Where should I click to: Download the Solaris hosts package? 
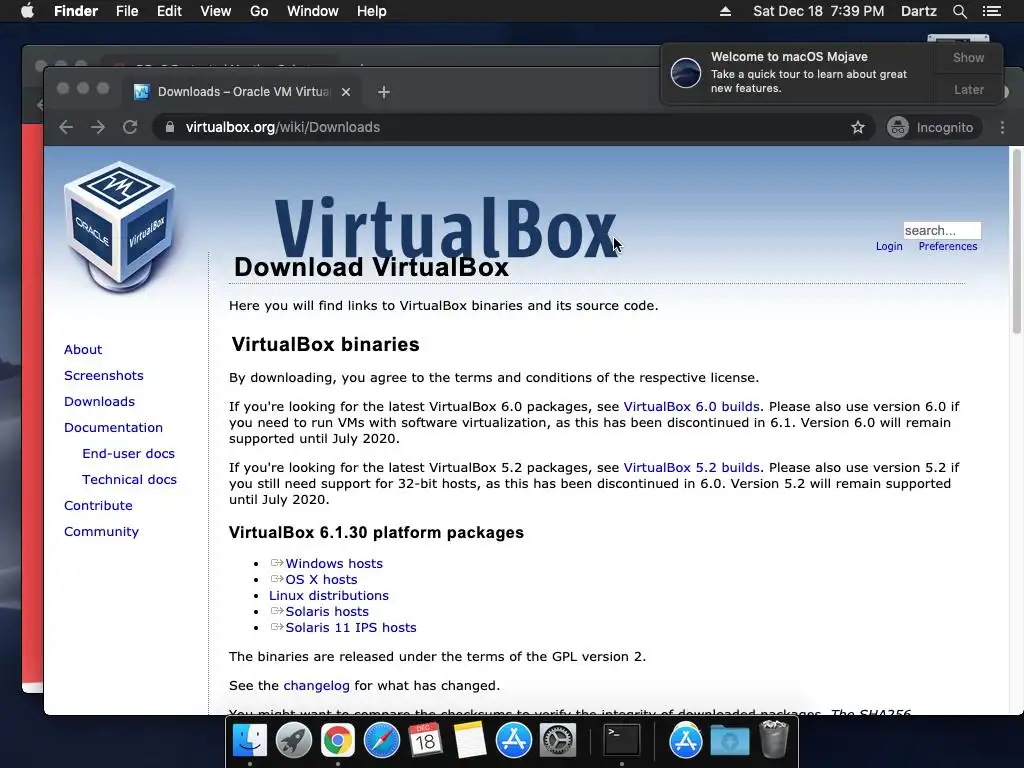[327, 612]
